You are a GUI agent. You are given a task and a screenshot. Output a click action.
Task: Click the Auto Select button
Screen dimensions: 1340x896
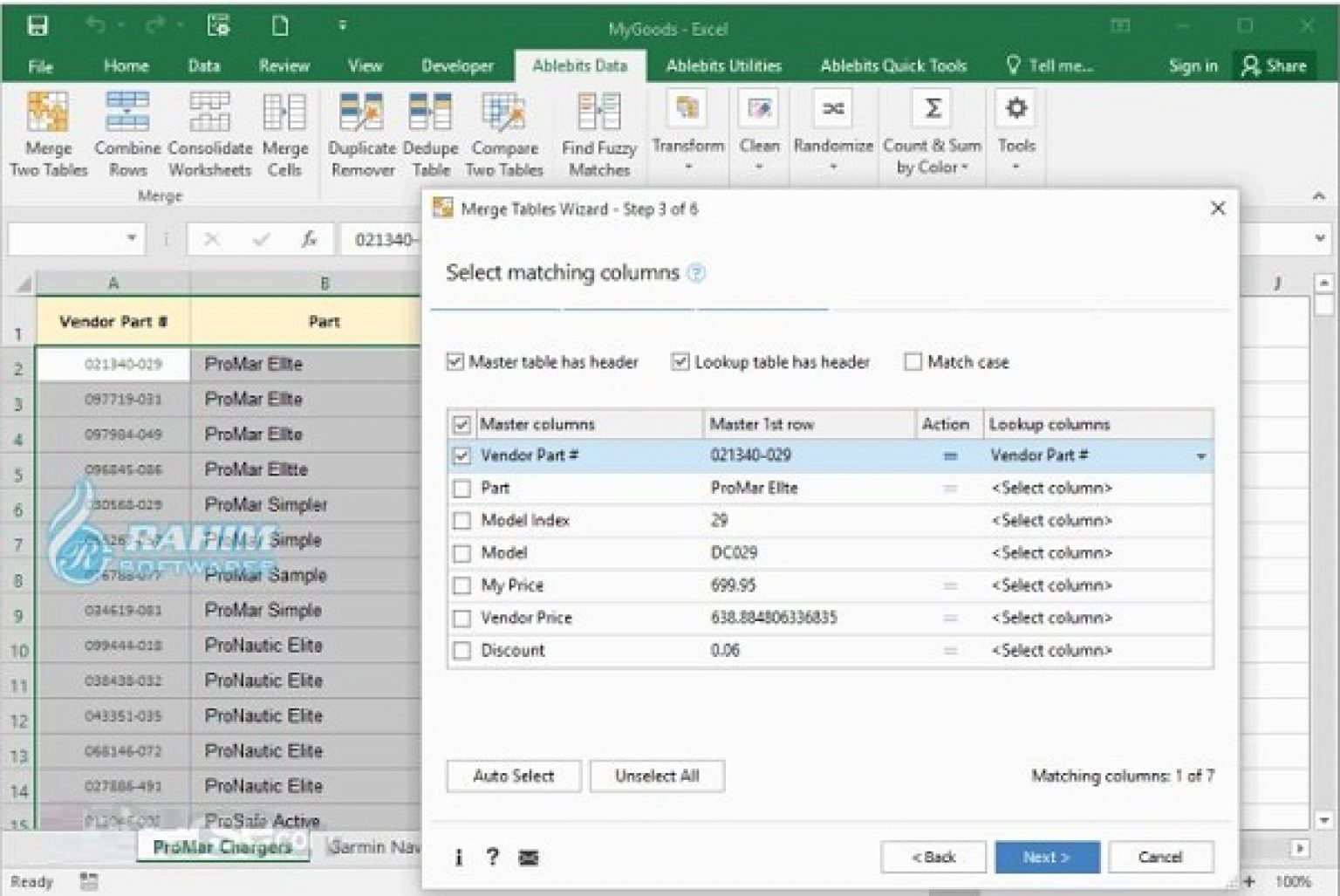pyautogui.click(x=513, y=776)
